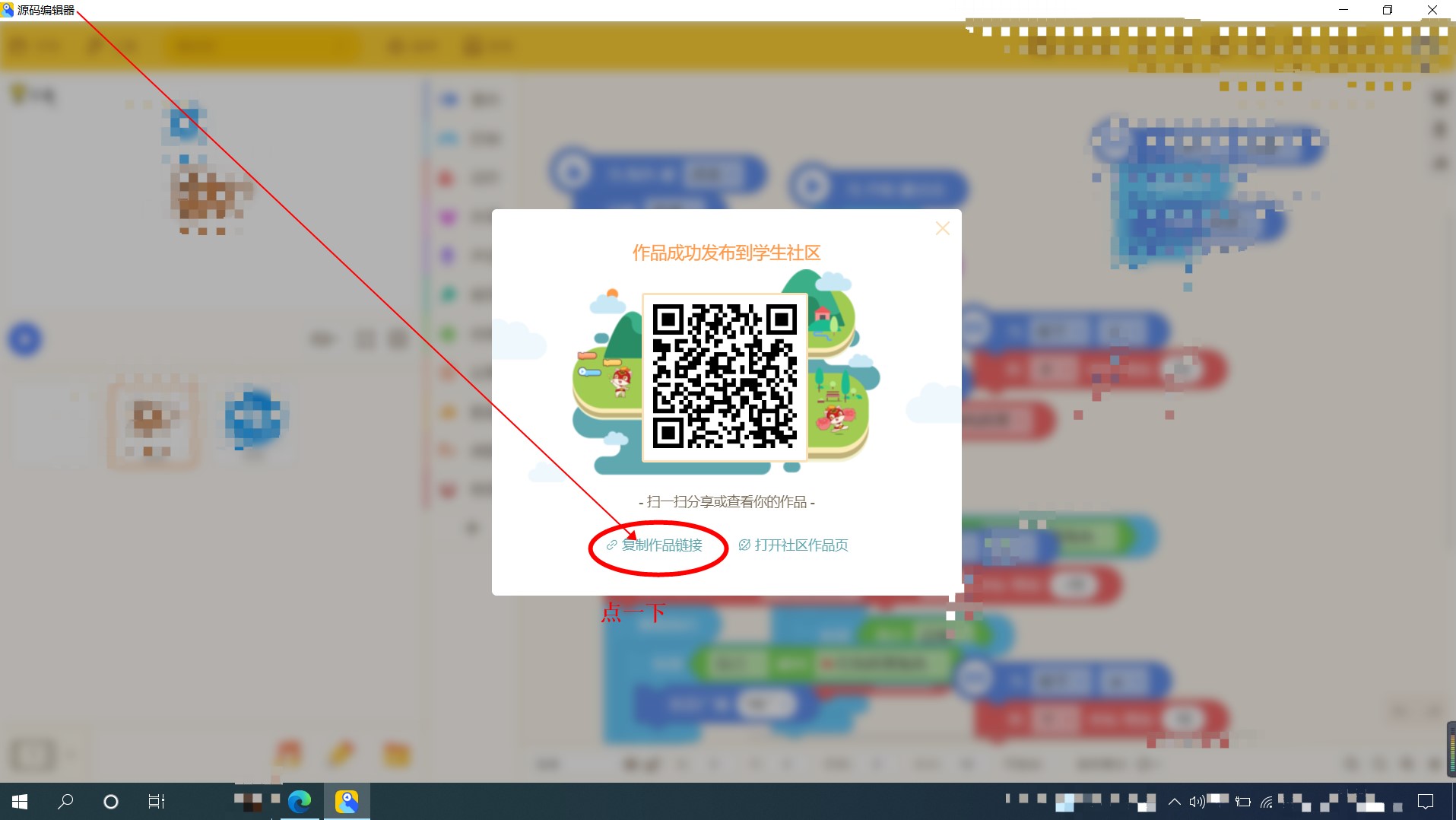1456x820 pixels.
Task: Launch Cortana from the taskbar
Action: pyautogui.click(x=111, y=802)
